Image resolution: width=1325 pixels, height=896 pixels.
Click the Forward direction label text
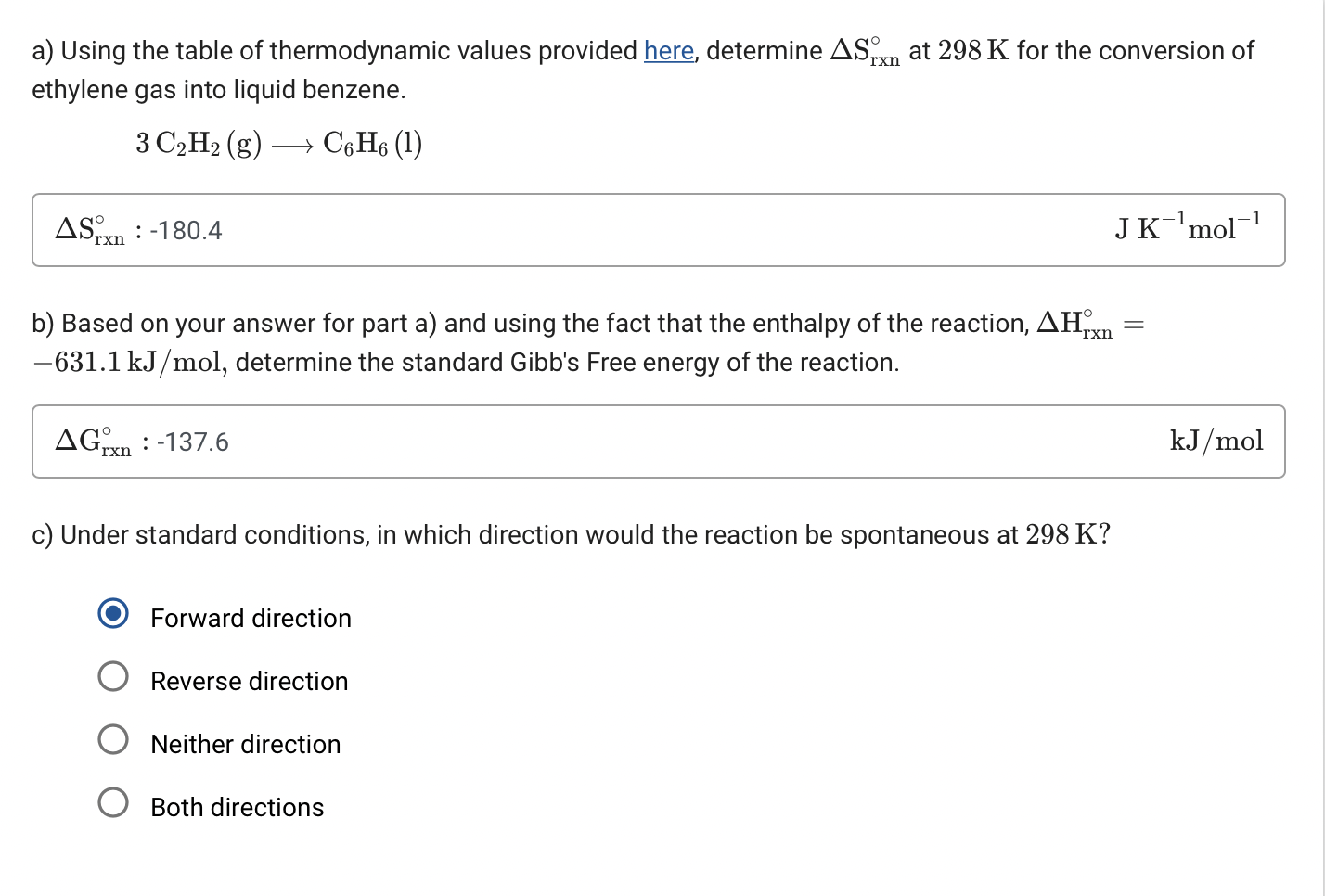pyautogui.click(x=251, y=618)
